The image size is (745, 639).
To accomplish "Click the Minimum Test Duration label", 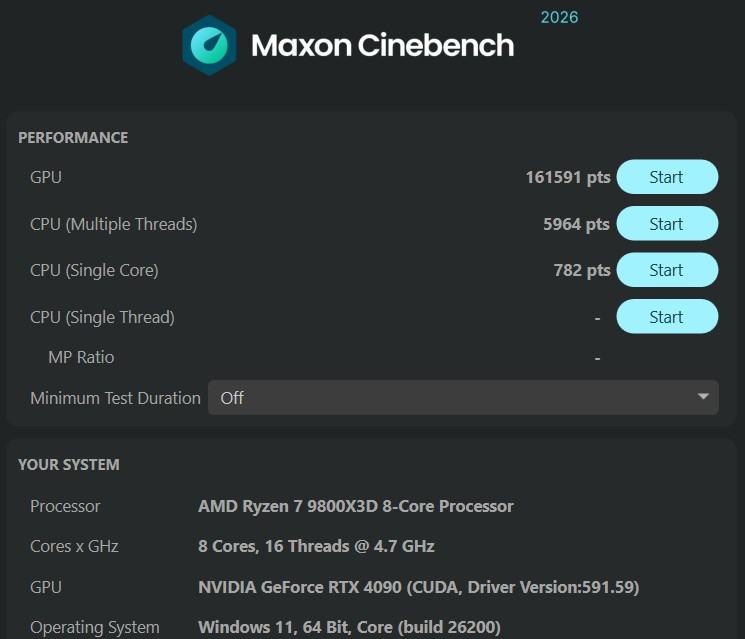I will click(115, 398).
